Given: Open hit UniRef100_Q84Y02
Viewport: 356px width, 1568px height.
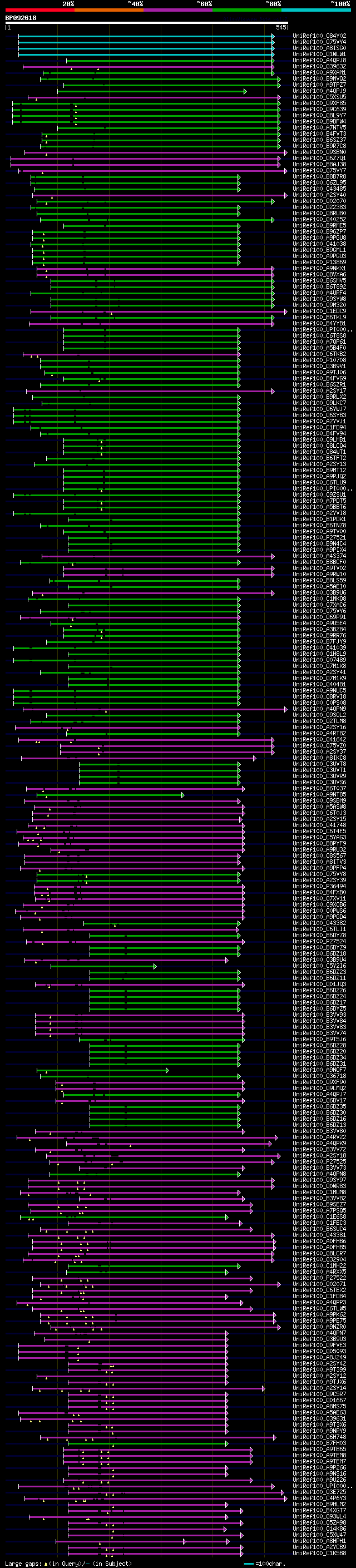Looking at the screenshot, I should pyautogui.click(x=319, y=36).
